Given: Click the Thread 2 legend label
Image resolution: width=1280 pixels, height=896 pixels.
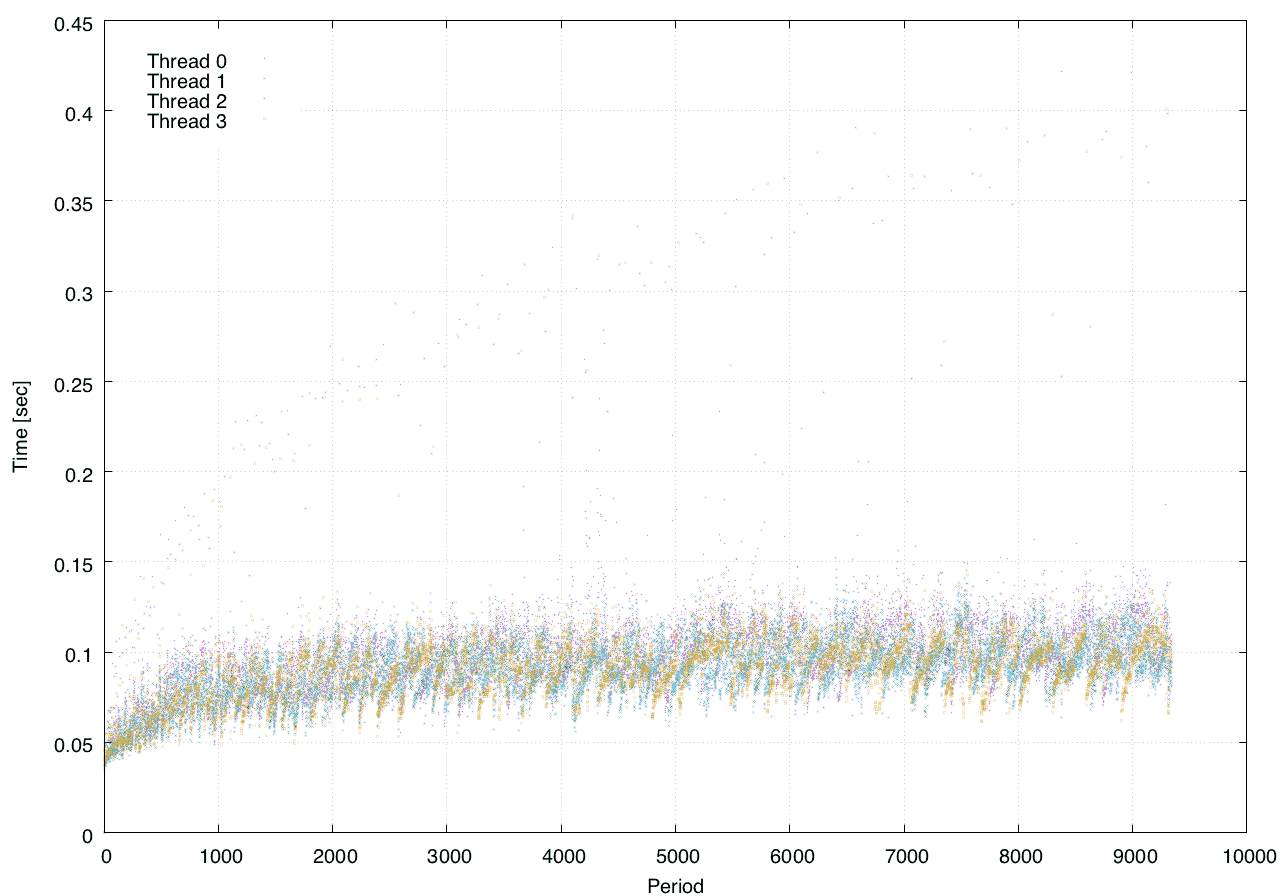Looking at the screenshot, I should [187, 102].
